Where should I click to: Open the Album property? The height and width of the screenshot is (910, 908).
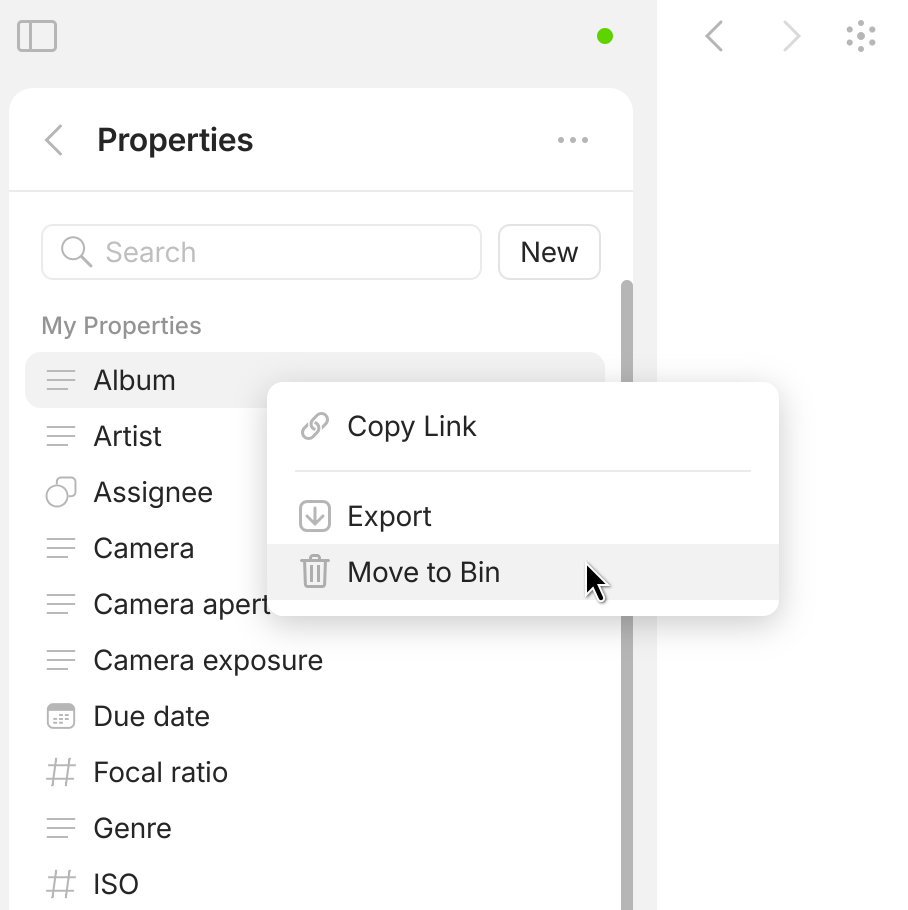click(134, 380)
